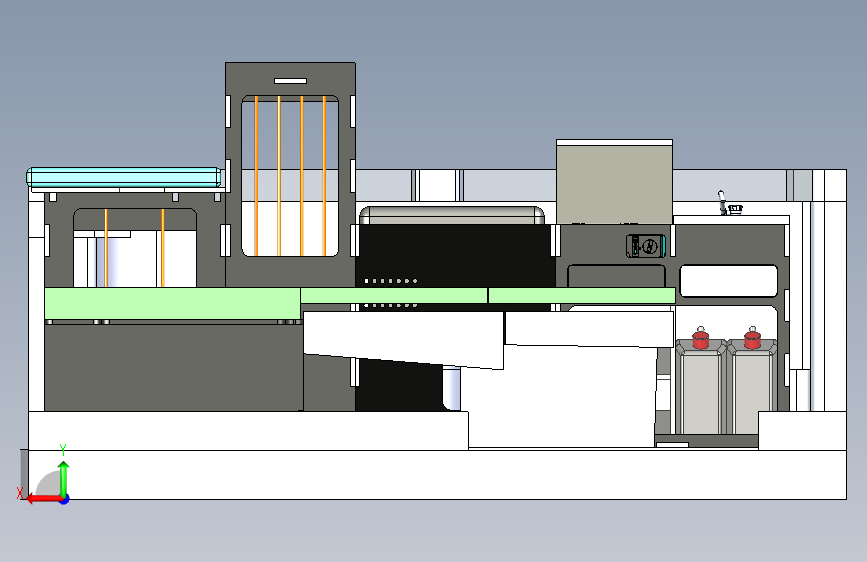Click the red X axis arrow of the triad
This screenshot has width=867, height=562.
[43, 499]
